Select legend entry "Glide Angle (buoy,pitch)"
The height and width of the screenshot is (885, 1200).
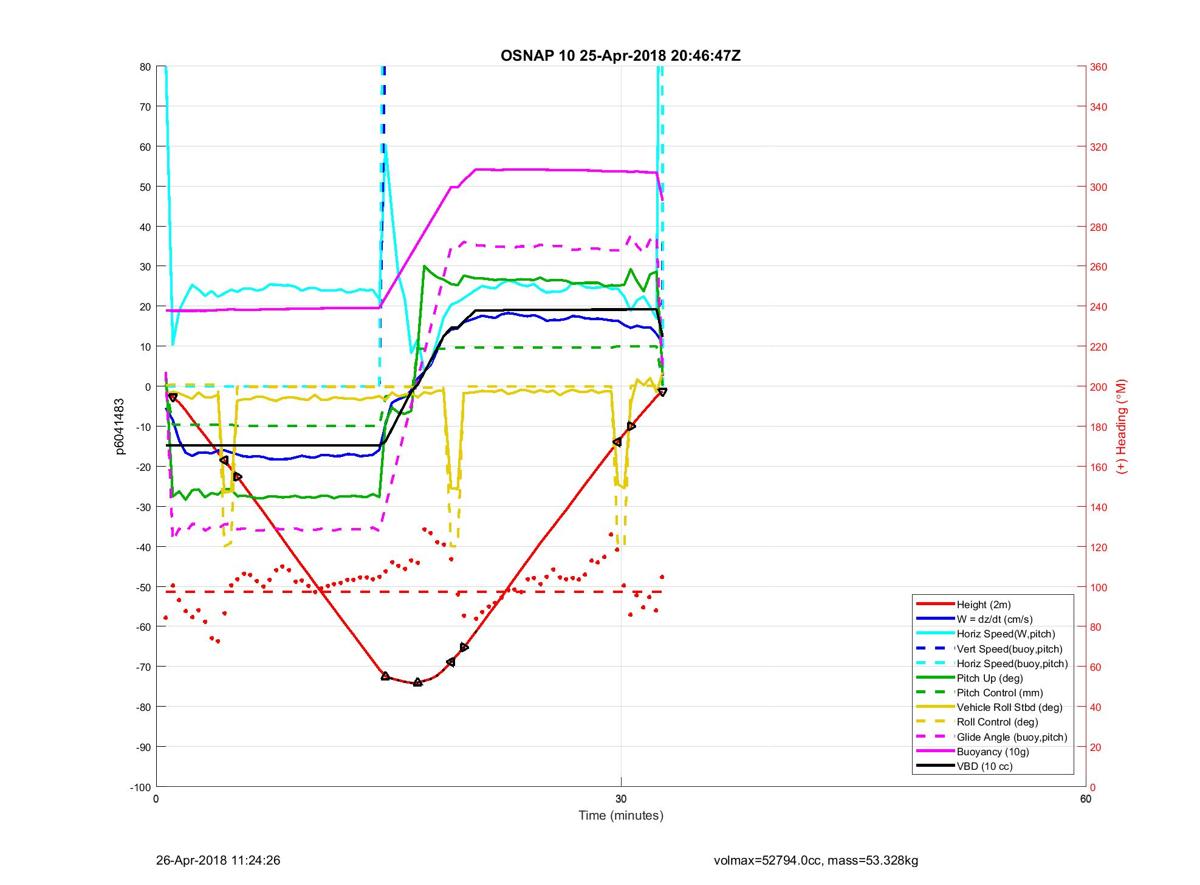[1011, 737]
